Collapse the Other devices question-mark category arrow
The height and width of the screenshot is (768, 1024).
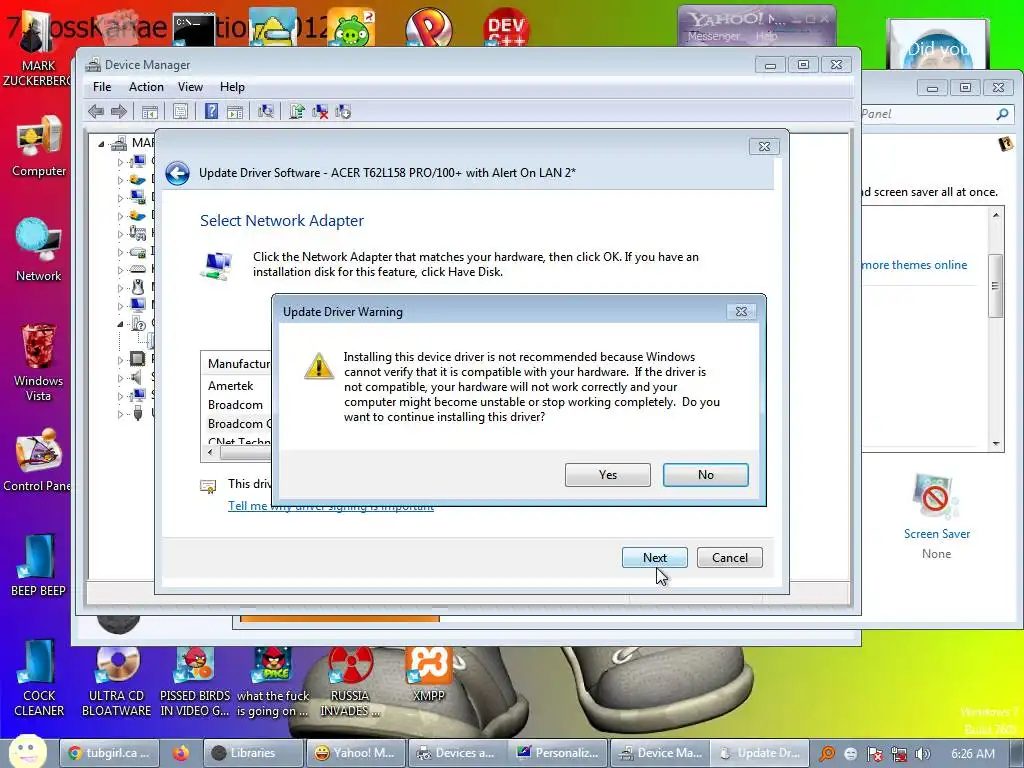click(x=120, y=323)
